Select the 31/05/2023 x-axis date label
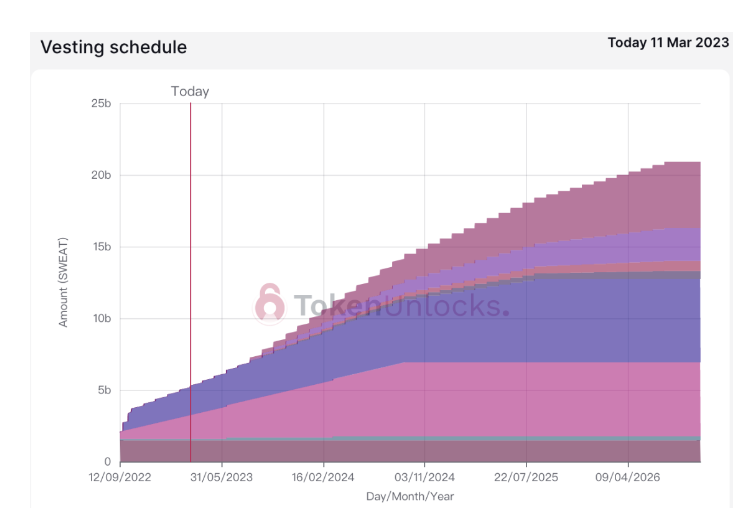The width and height of the screenshot is (740, 518). pos(221,477)
